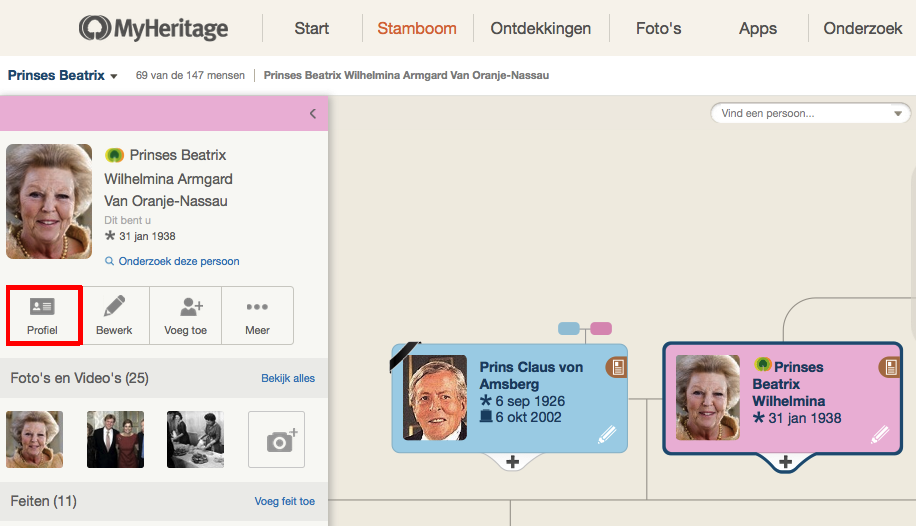Click the Bewerk pencil icon
This screenshot has height=526, width=916.
(x=114, y=306)
